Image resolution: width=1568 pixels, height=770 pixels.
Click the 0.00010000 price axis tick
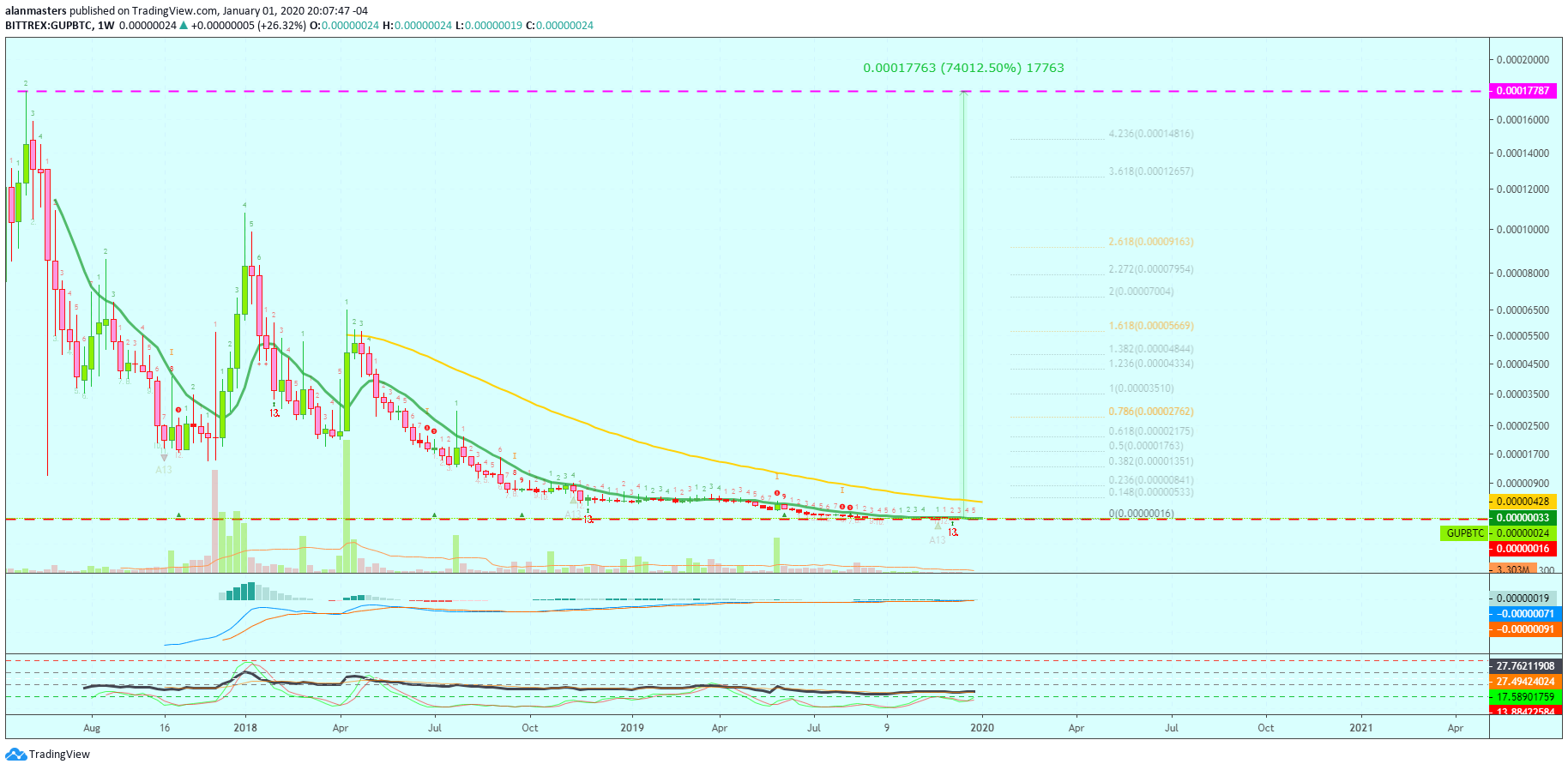1523,230
